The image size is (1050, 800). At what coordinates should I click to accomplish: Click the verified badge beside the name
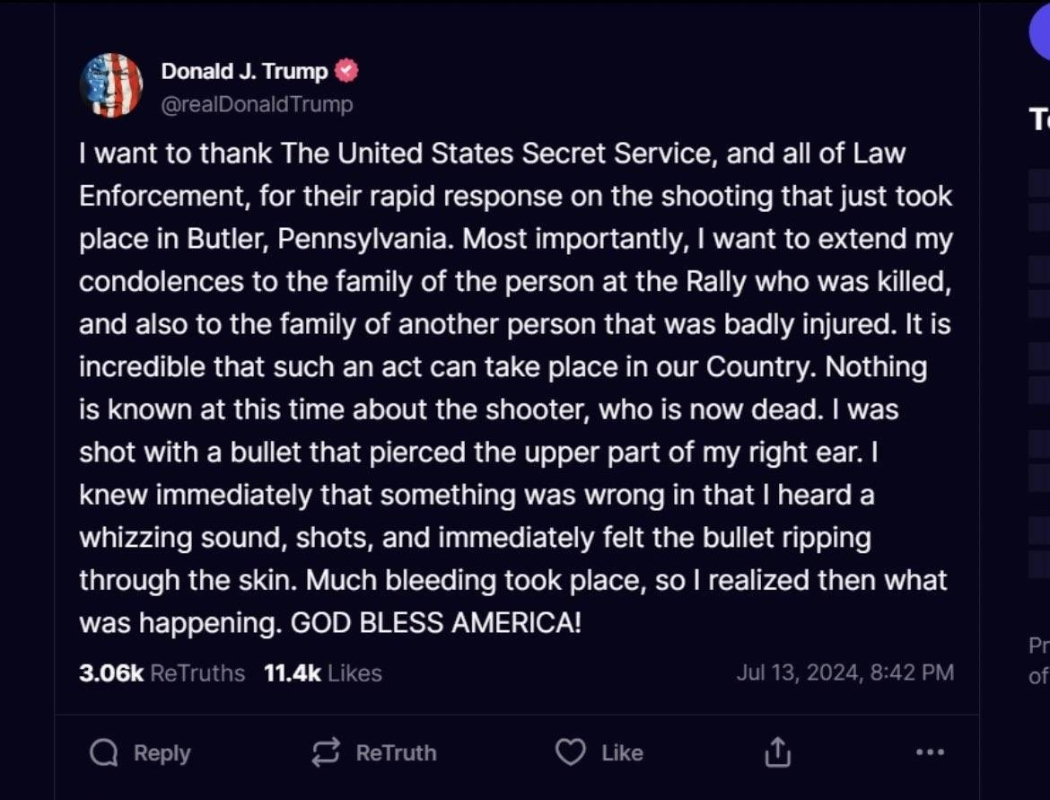pyautogui.click(x=347, y=71)
